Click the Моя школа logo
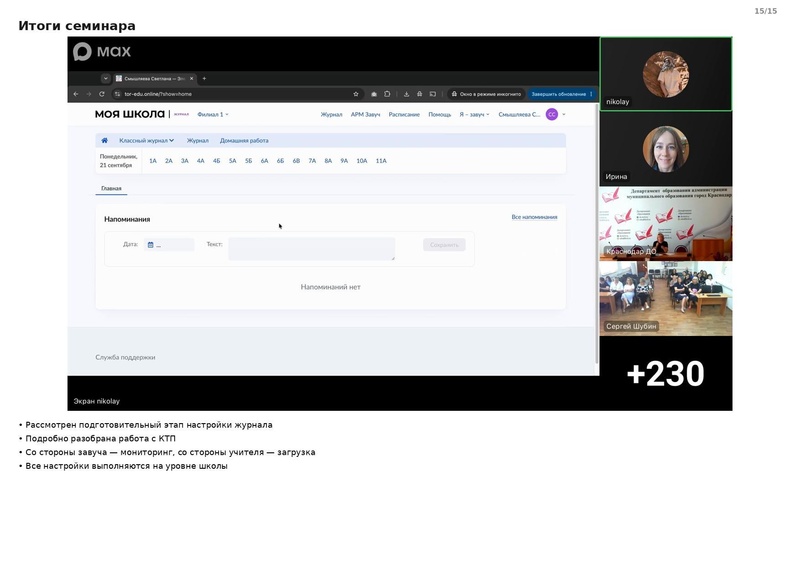800x566 pixels. click(130, 114)
